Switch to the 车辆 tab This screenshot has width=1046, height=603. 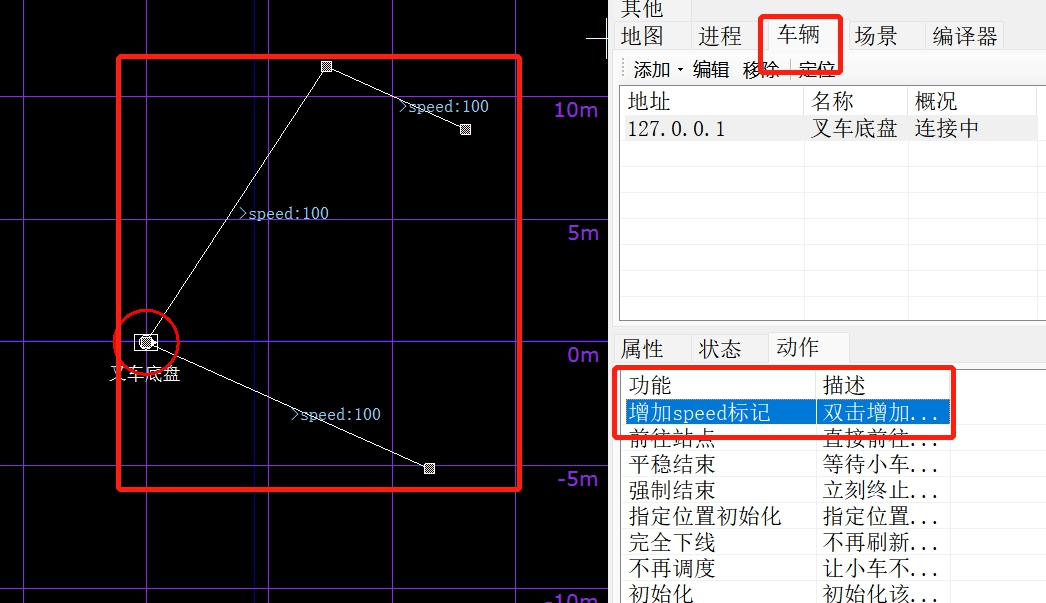click(x=799, y=35)
